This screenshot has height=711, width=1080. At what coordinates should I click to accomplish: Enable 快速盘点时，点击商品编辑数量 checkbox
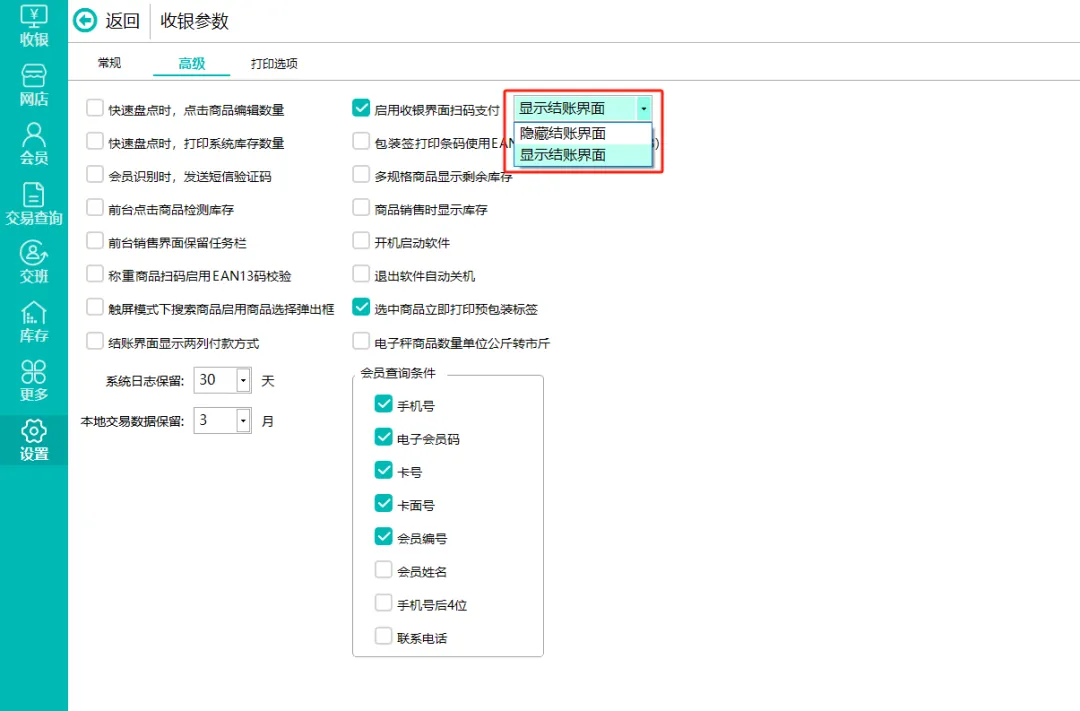coord(94,107)
